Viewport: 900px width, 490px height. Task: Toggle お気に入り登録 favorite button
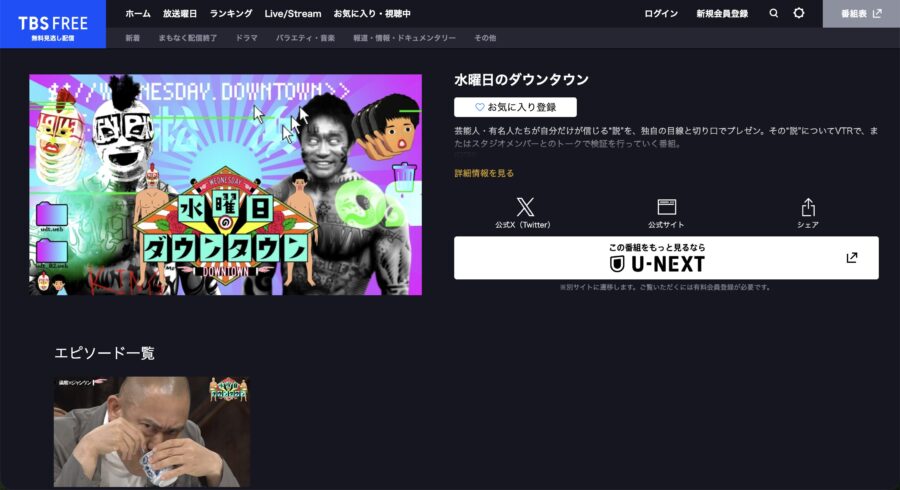(x=515, y=107)
